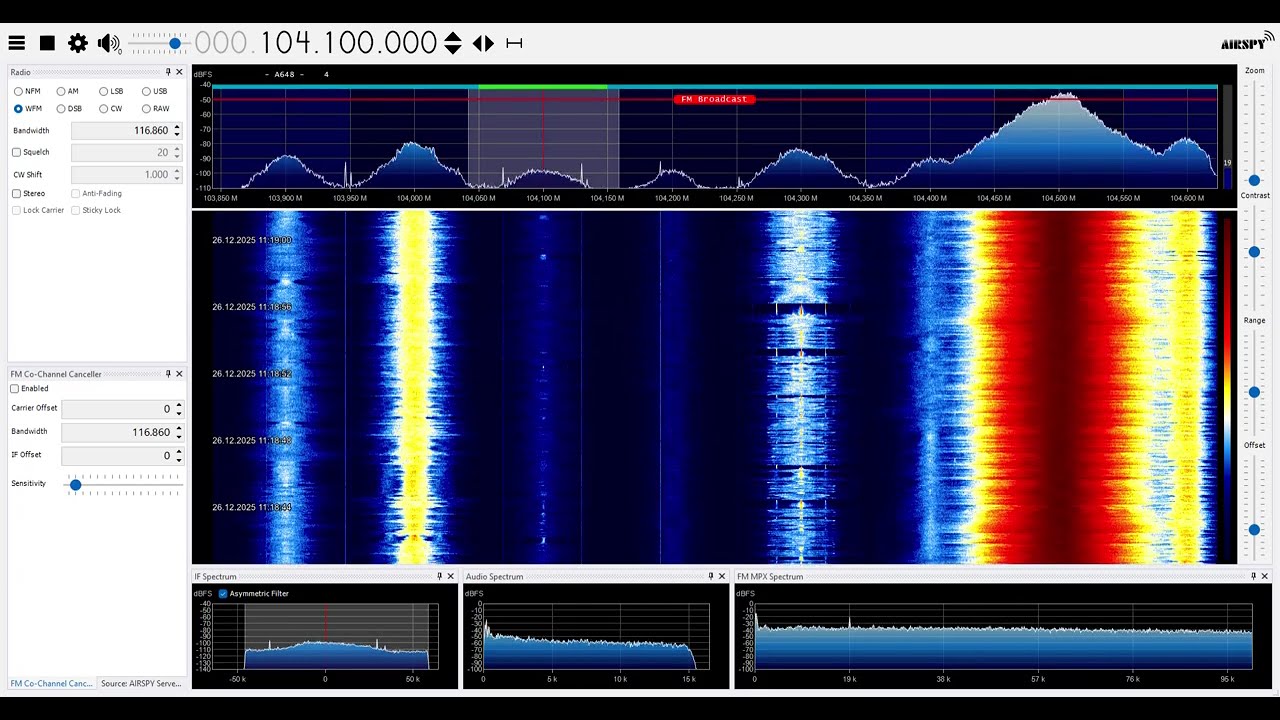Stop the radio with the square button
Screen dimensions: 1280x720
point(47,43)
